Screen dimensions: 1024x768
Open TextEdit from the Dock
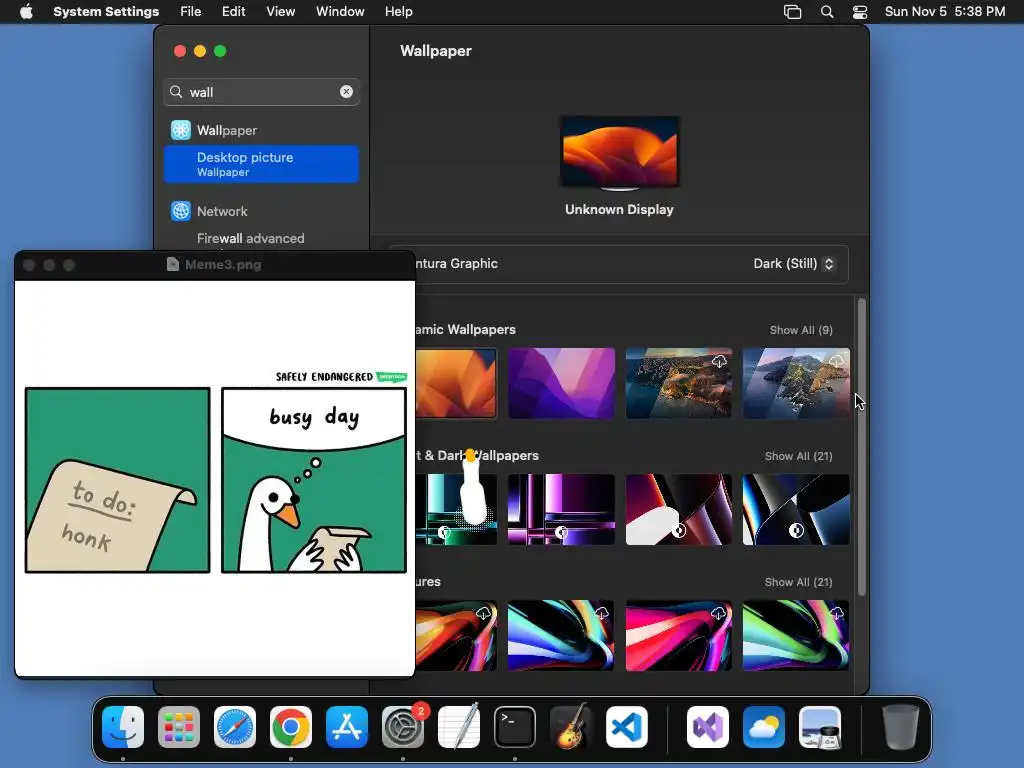458,727
